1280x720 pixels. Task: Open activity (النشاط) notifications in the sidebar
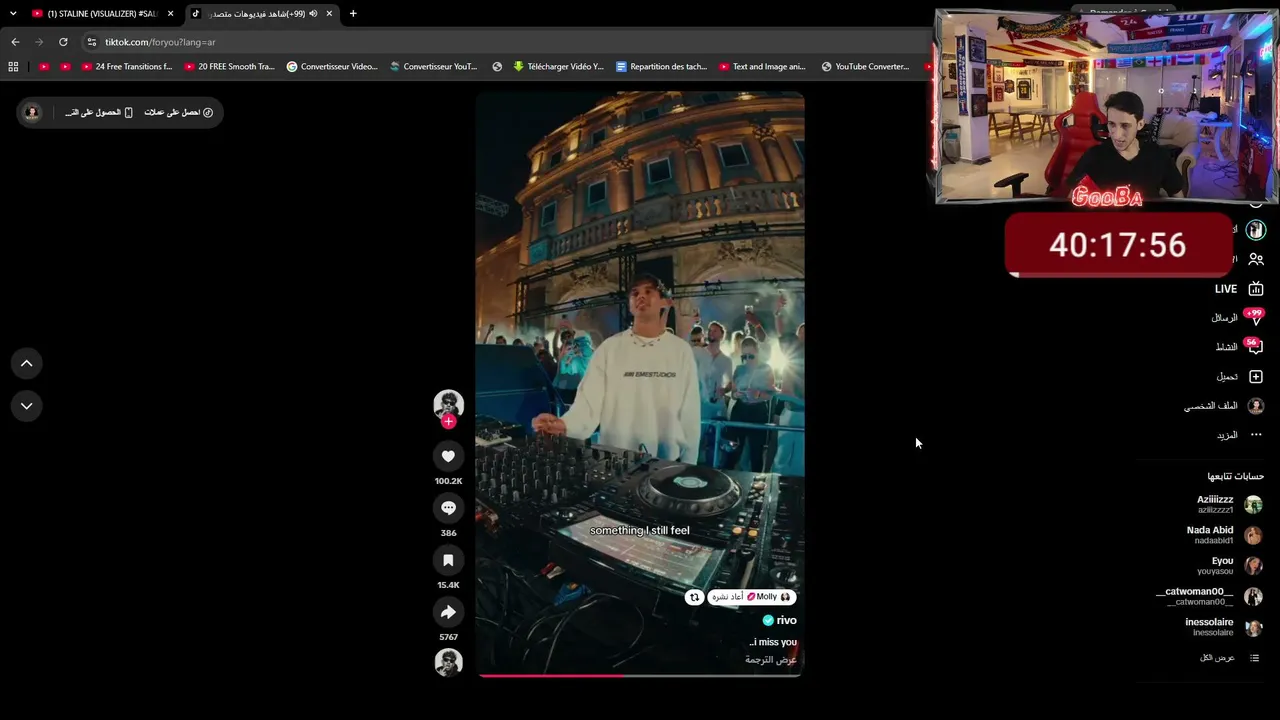1239,347
